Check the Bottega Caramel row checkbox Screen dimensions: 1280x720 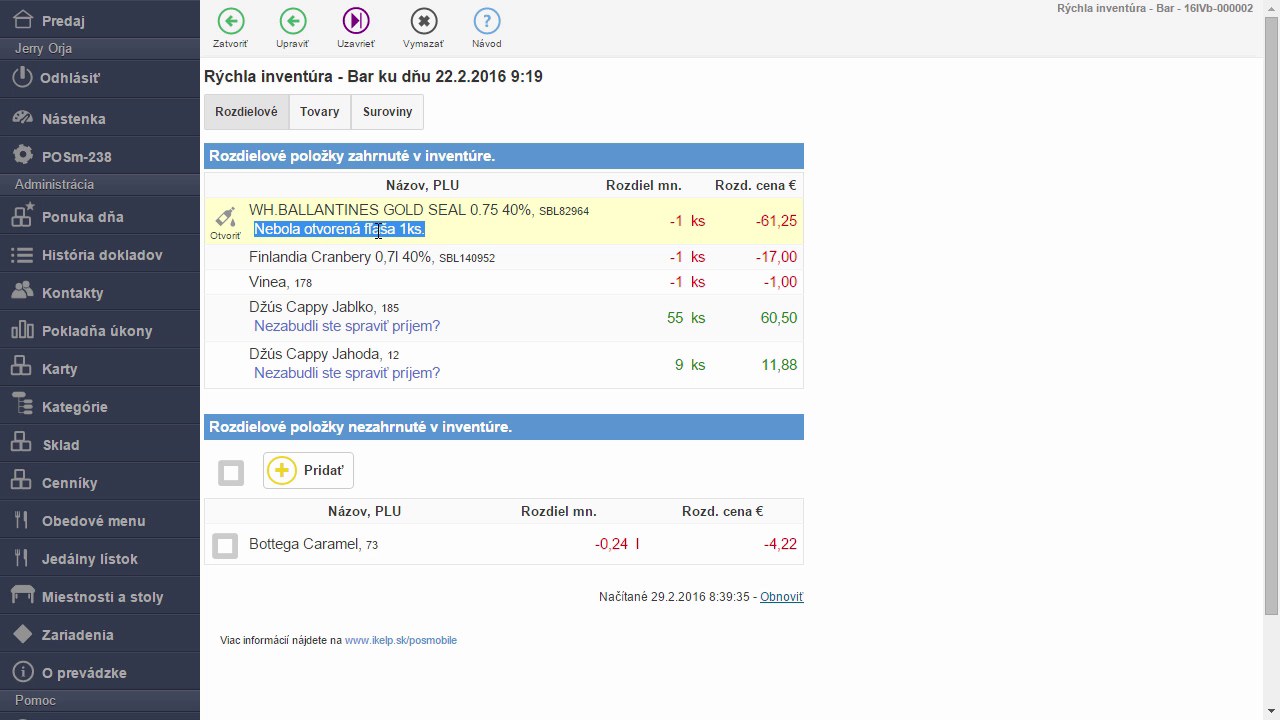tap(225, 545)
